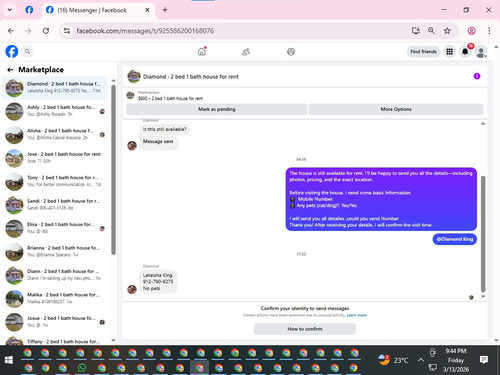Go back using the Marketplace back arrow

[x=10, y=70]
